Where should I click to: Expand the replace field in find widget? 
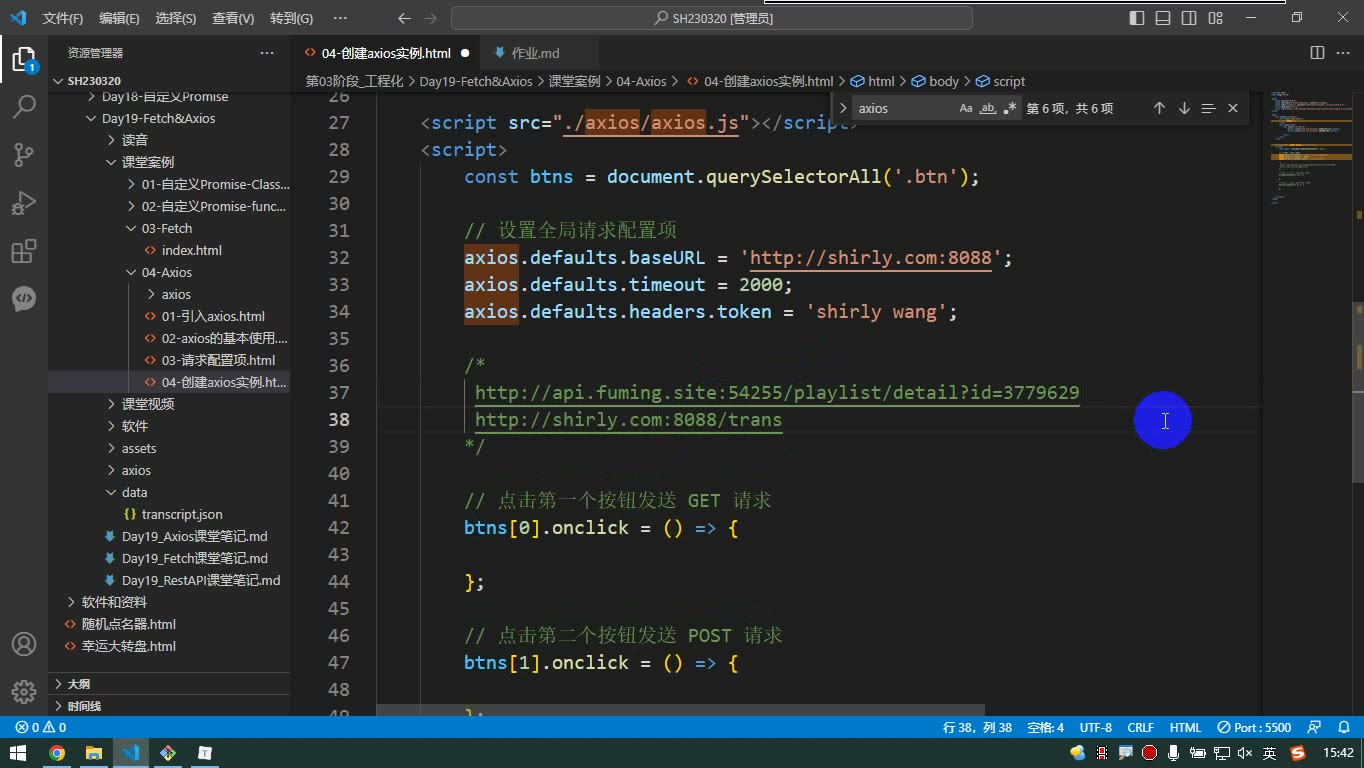point(843,108)
